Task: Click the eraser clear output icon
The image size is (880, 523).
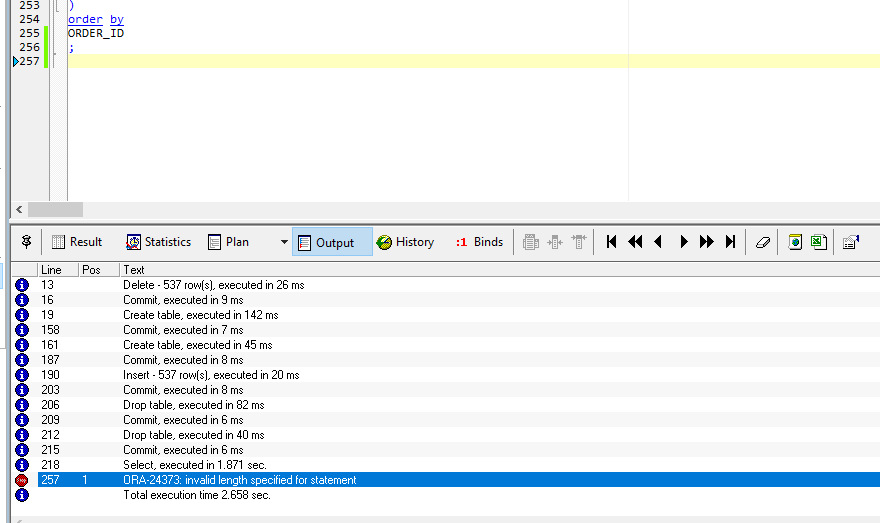Action: 763,242
